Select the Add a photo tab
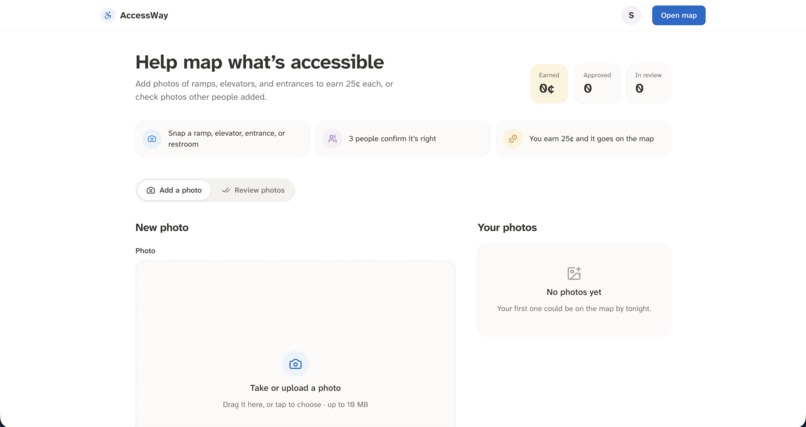The height and width of the screenshot is (427, 806). click(x=174, y=190)
